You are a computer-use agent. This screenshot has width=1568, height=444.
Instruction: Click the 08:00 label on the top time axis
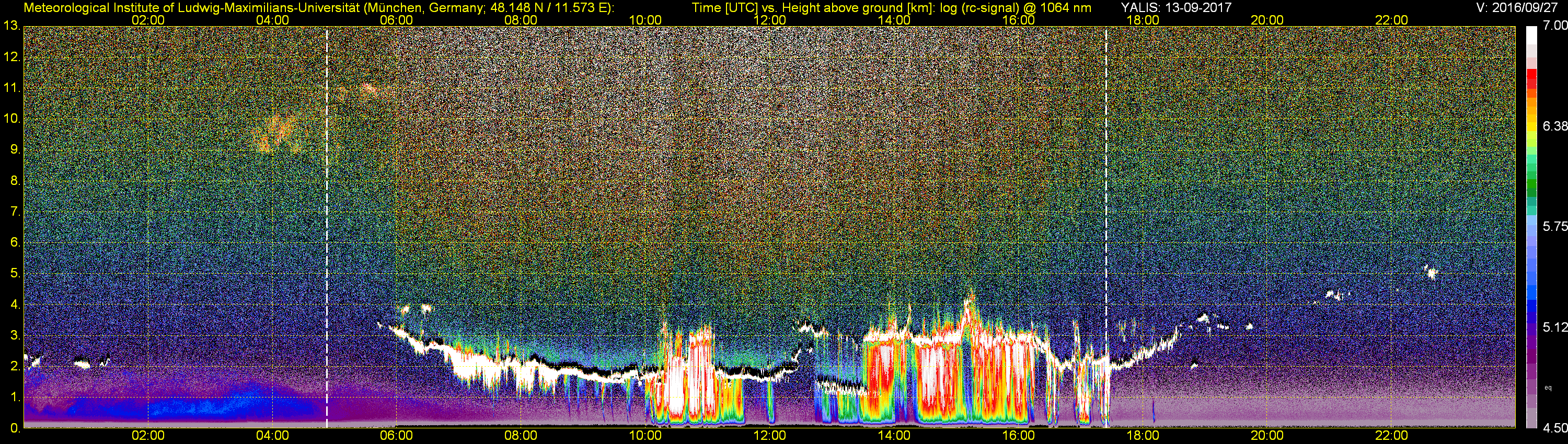coord(521,20)
